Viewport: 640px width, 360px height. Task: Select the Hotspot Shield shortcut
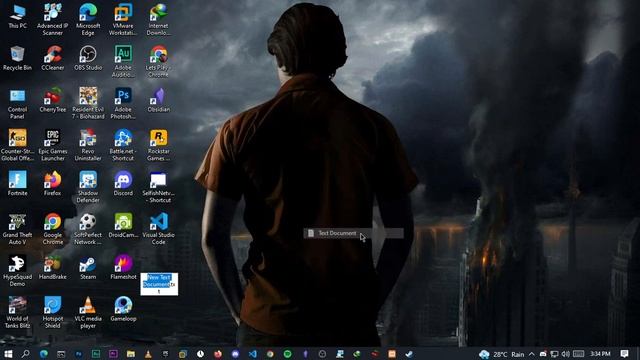coord(53,313)
